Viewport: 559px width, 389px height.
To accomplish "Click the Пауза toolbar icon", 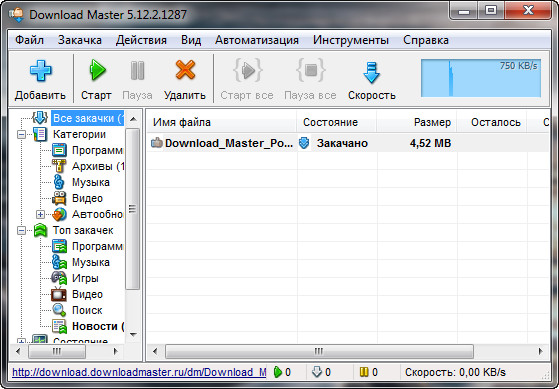I will (x=137, y=71).
